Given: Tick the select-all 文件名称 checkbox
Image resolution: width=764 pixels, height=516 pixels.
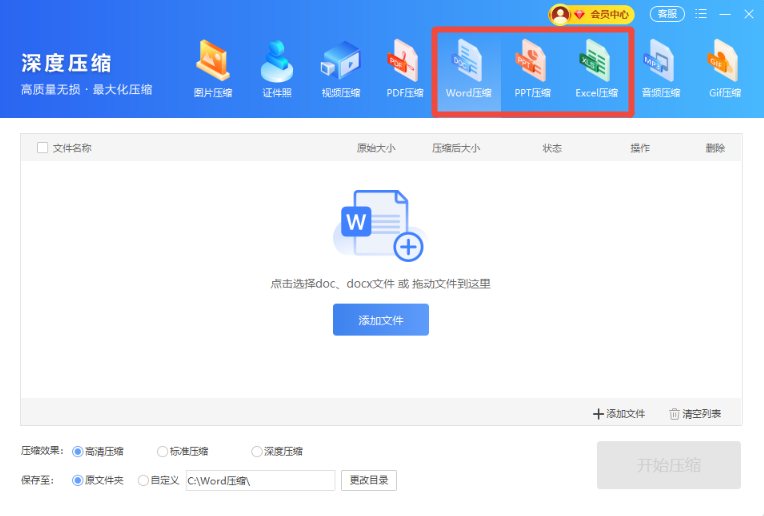Looking at the screenshot, I should 42,148.
